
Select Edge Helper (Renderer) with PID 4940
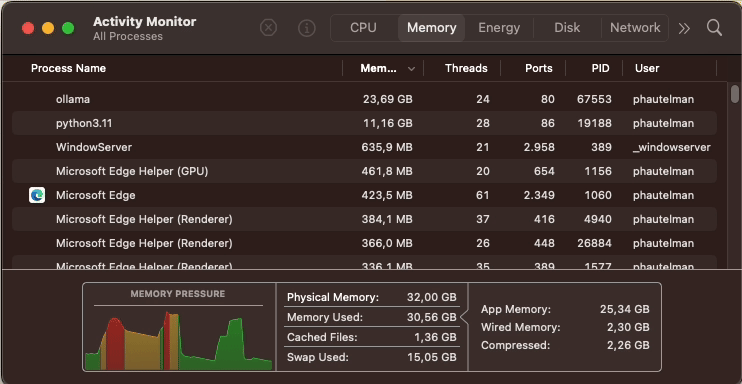coord(364,219)
